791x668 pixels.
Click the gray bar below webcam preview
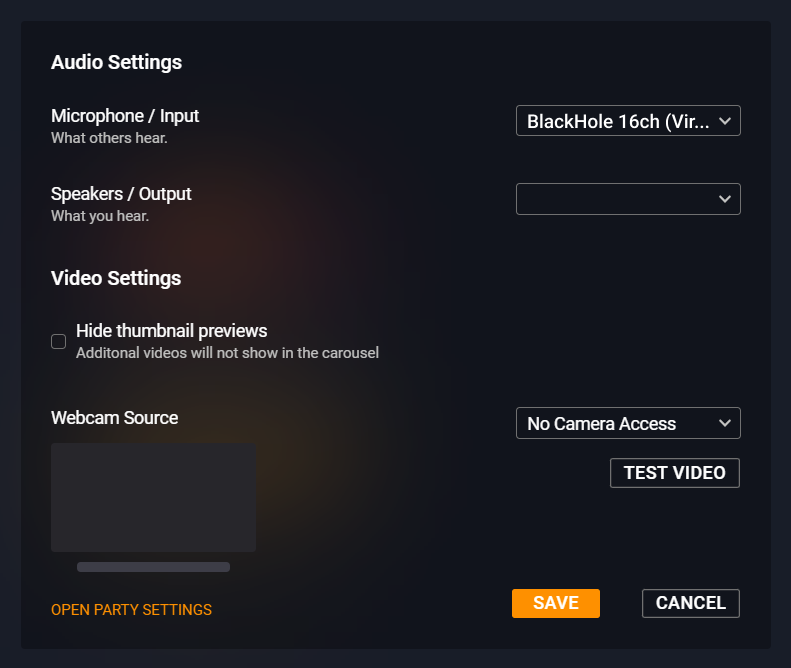153,567
